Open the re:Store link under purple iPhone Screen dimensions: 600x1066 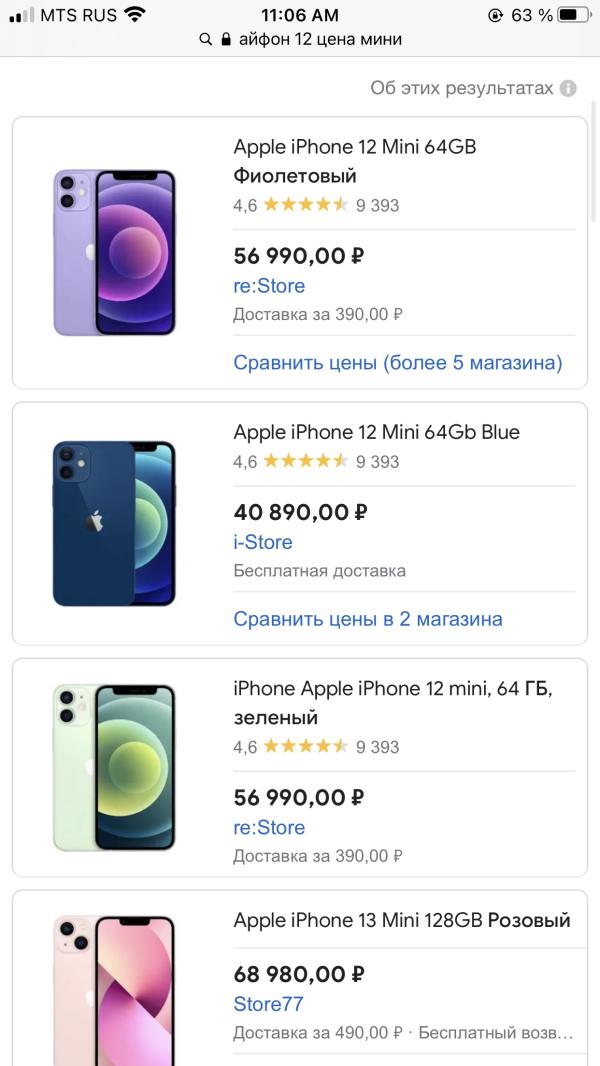[x=269, y=286]
